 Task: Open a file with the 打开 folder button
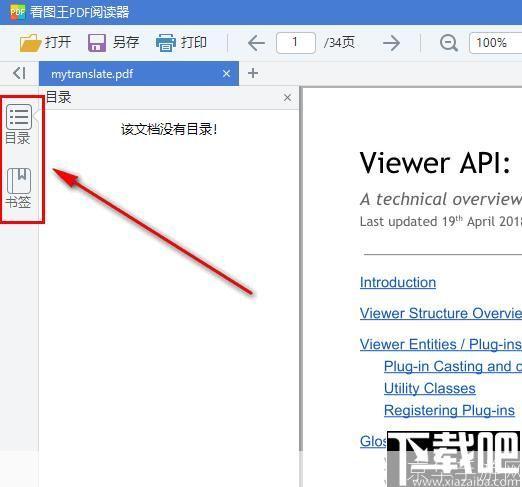[45, 43]
